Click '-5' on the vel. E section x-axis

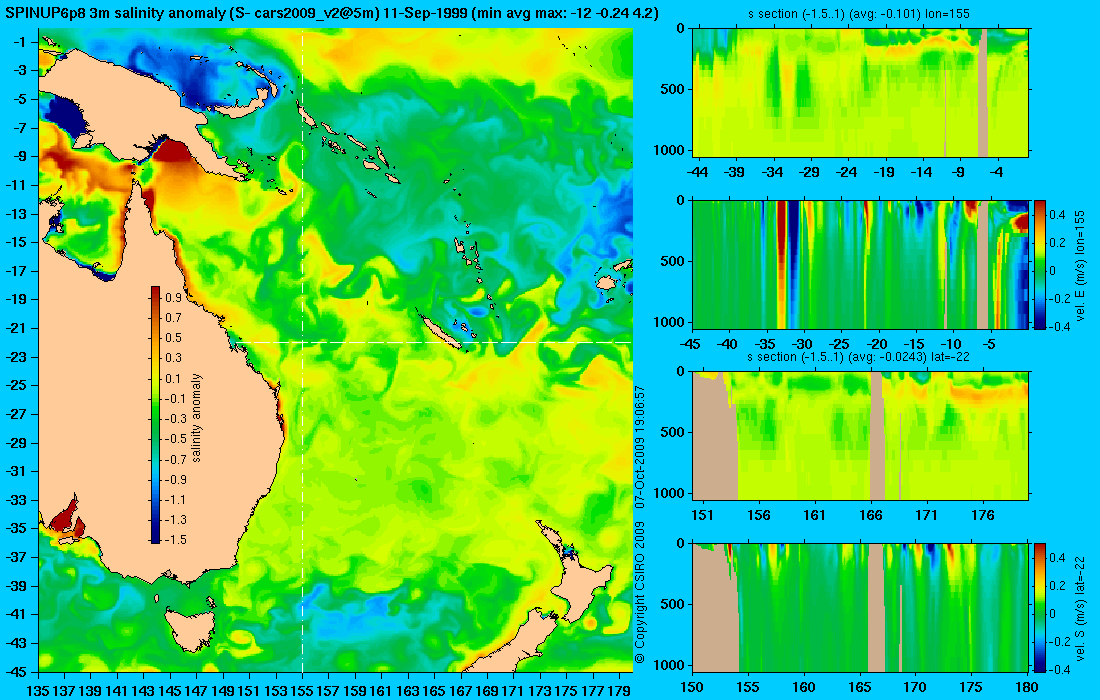[x=988, y=344]
